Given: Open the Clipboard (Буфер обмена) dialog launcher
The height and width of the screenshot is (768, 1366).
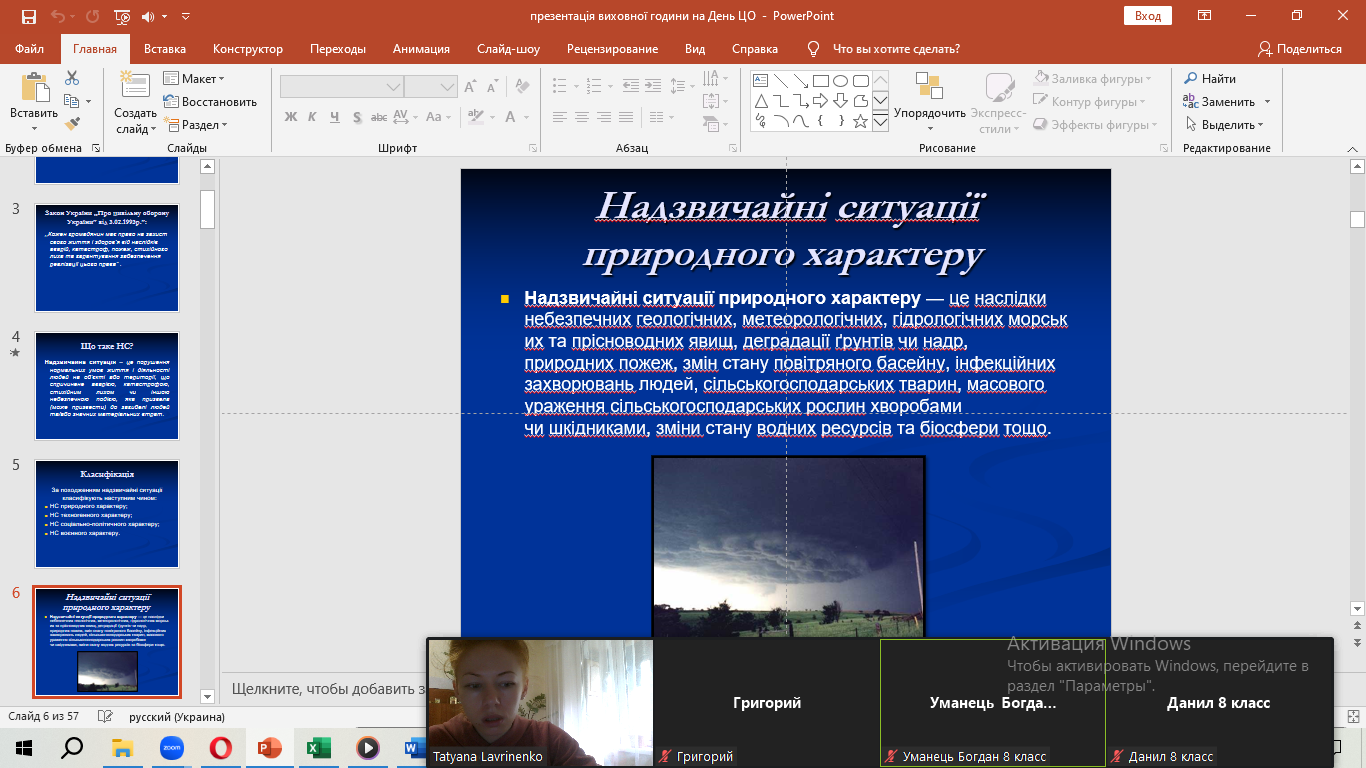Looking at the screenshot, I should 96,148.
